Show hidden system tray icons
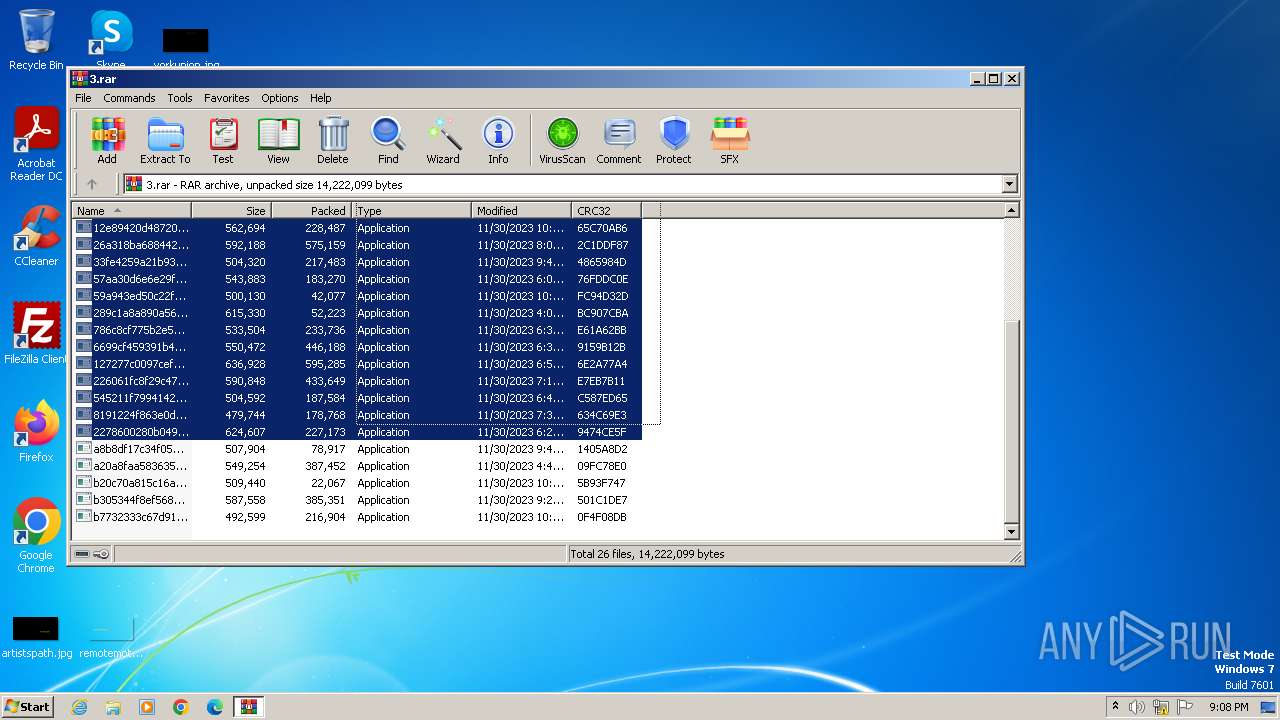The image size is (1280, 720). pyautogui.click(x=1115, y=706)
